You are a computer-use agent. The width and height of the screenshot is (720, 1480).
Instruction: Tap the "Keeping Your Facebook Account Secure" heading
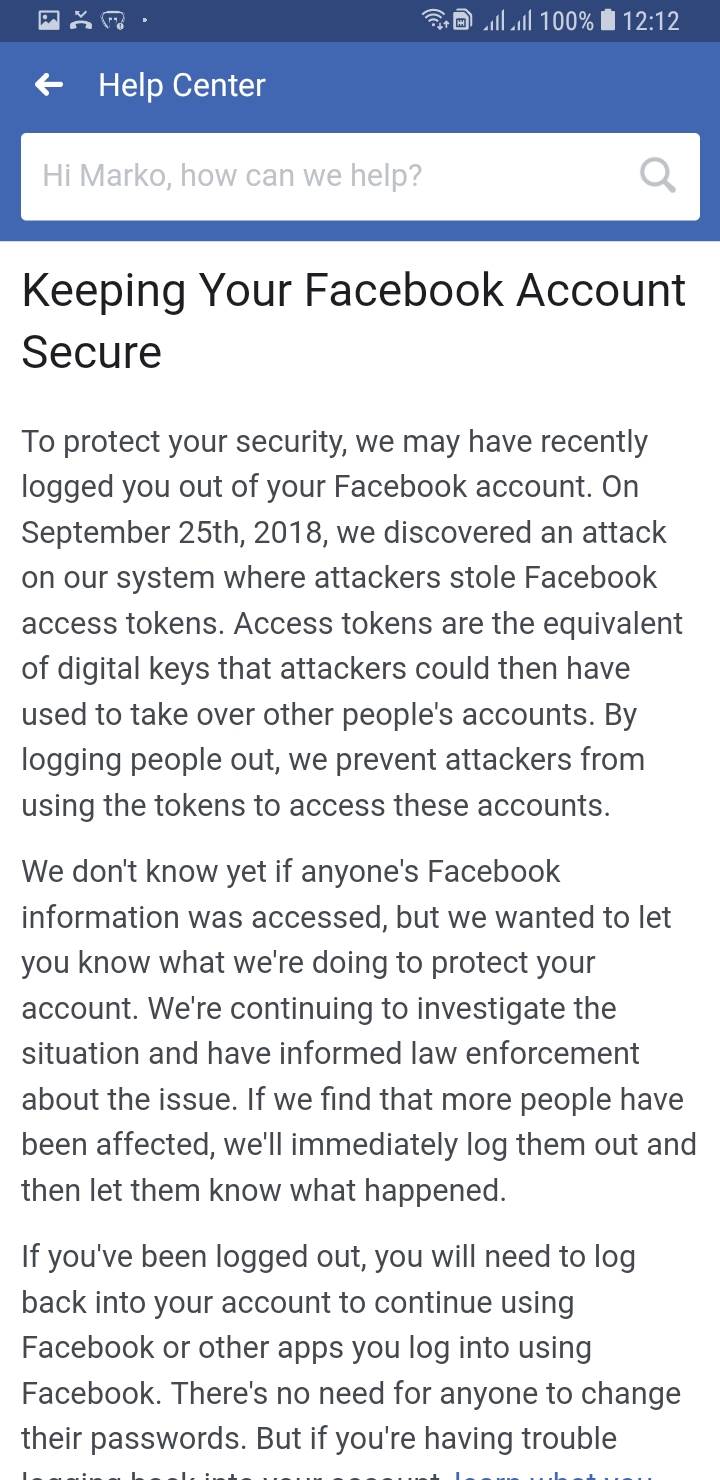353,320
